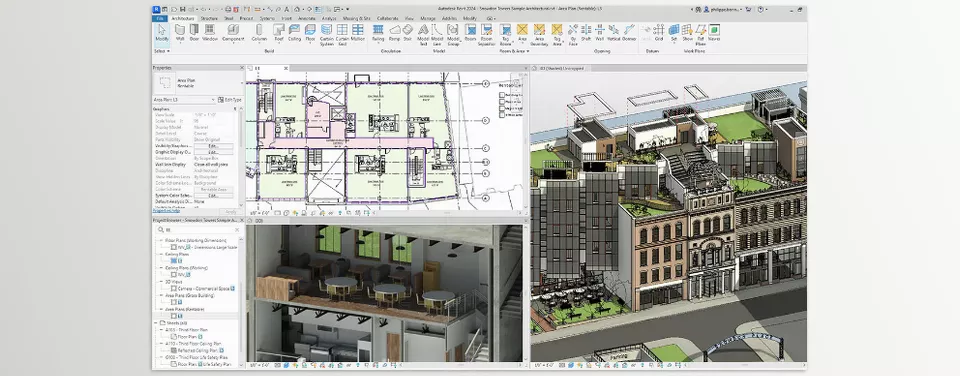Select the Door tool
The height and width of the screenshot is (376, 960).
tap(194, 33)
